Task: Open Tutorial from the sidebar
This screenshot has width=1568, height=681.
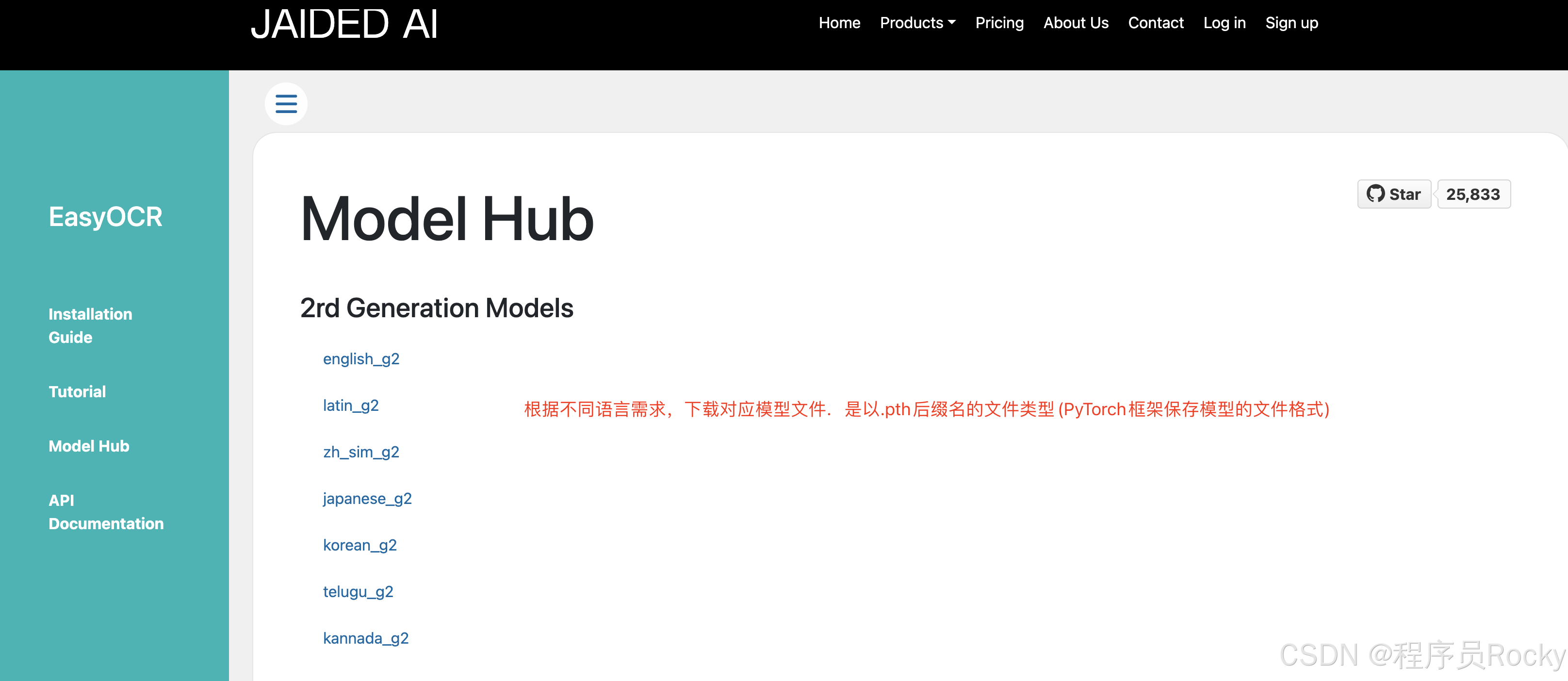Action: (x=77, y=391)
